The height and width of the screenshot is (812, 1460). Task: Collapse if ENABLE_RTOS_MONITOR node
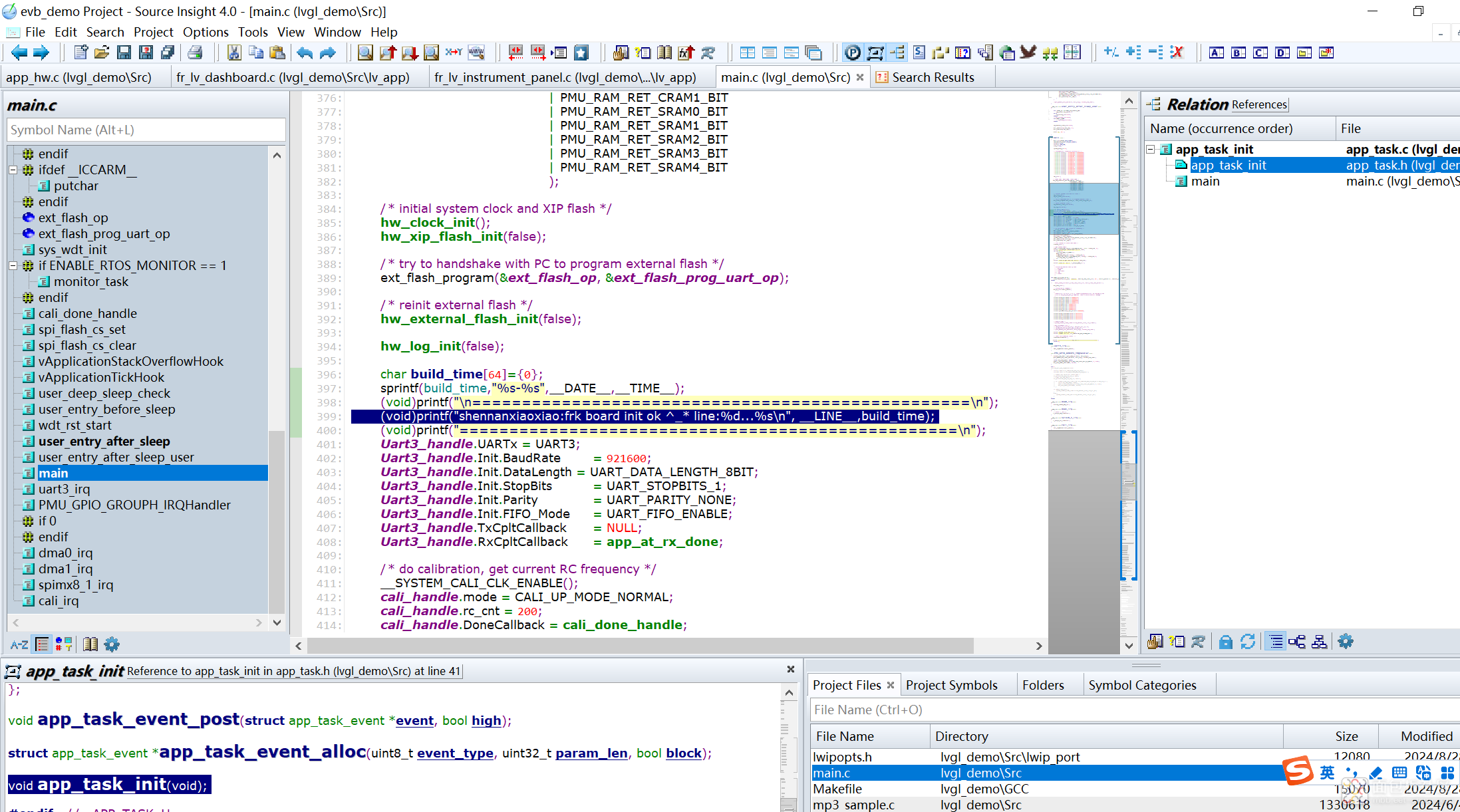click(x=13, y=265)
